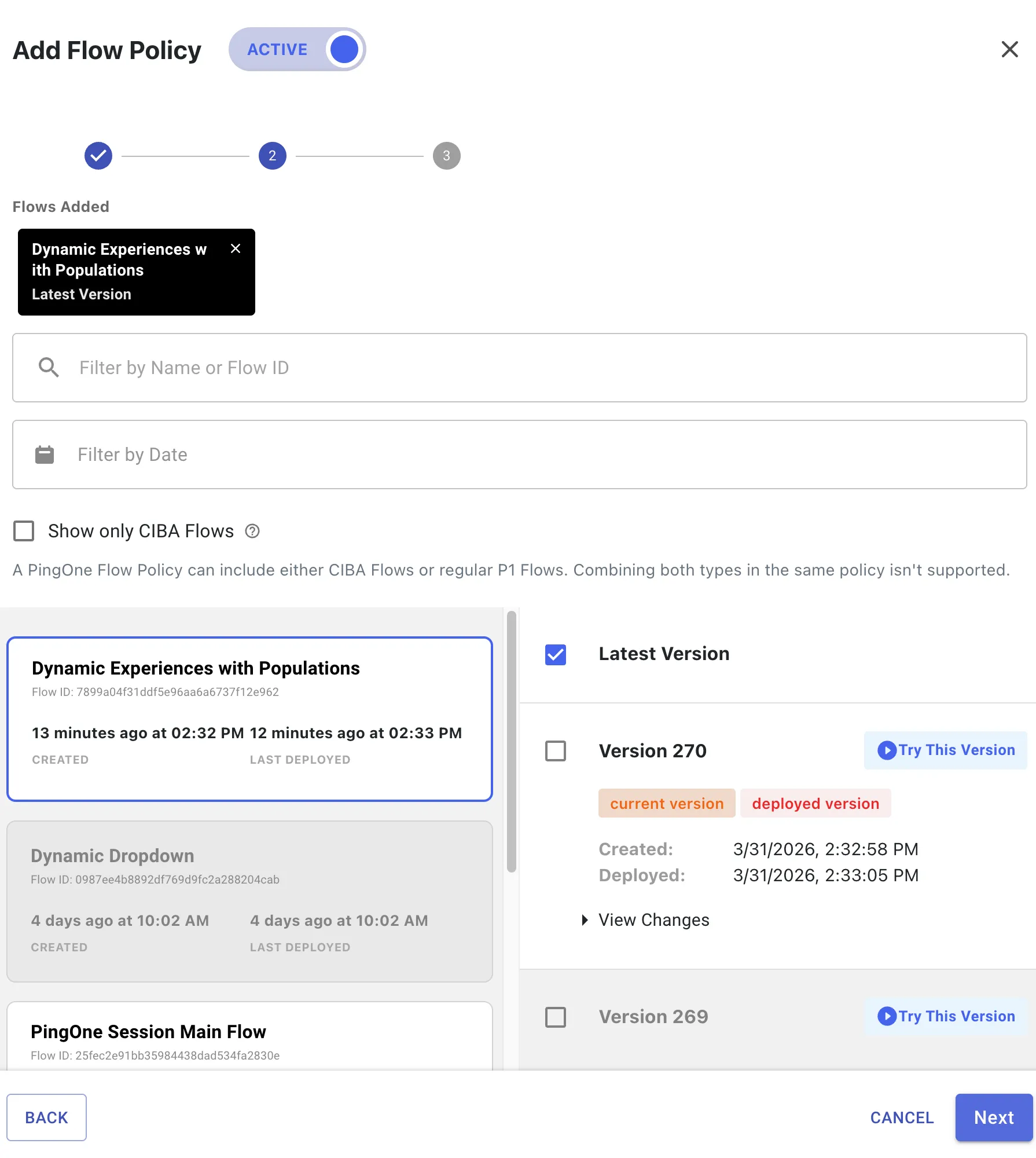This screenshot has height=1158, width=1036.
Task: Click the flow list scrollbar
Action: tap(511, 741)
